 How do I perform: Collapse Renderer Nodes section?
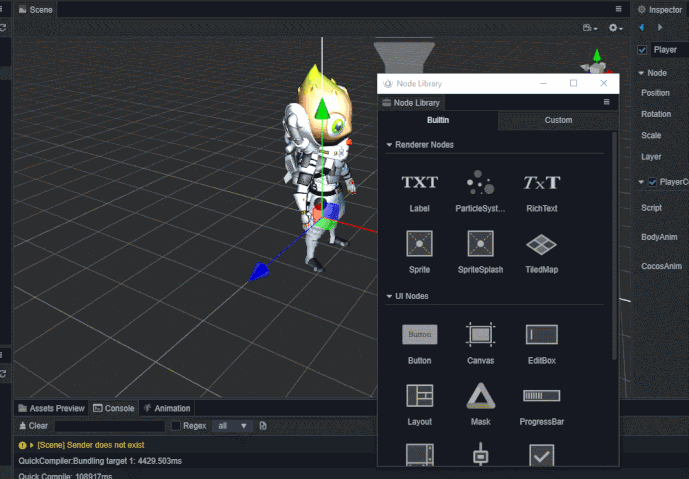coord(389,145)
